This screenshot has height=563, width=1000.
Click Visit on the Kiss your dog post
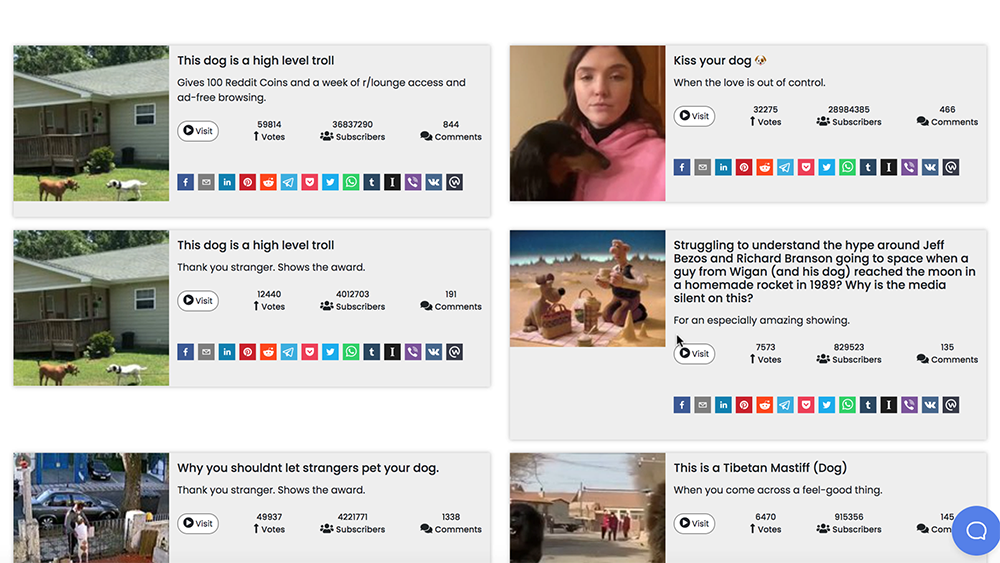(x=694, y=116)
